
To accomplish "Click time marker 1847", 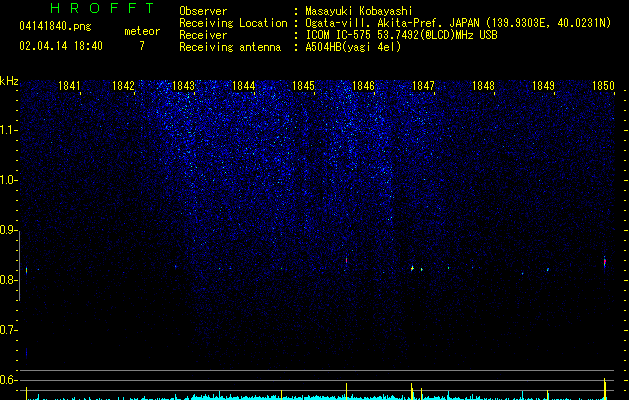I will point(423,86).
